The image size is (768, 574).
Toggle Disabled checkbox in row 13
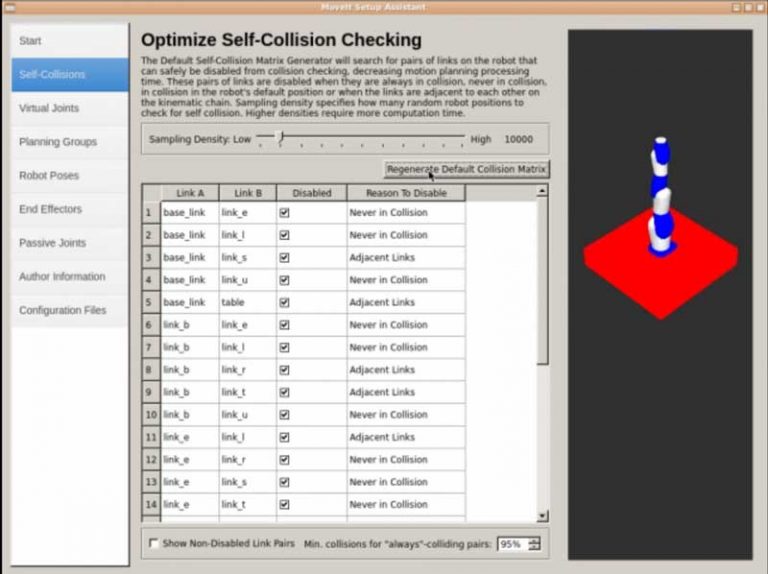click(285, 482)
